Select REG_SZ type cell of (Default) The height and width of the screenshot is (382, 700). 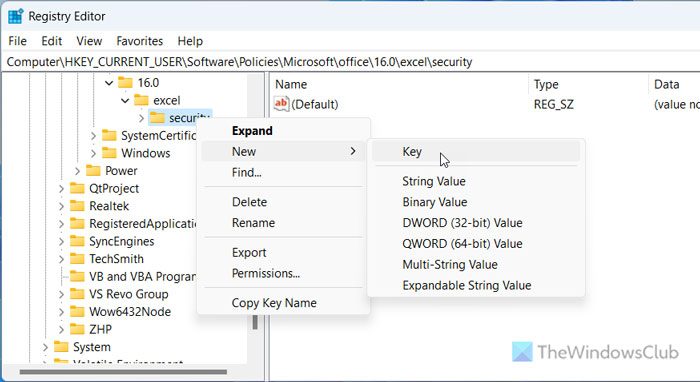pyautogui.click(x=554, y=104)
